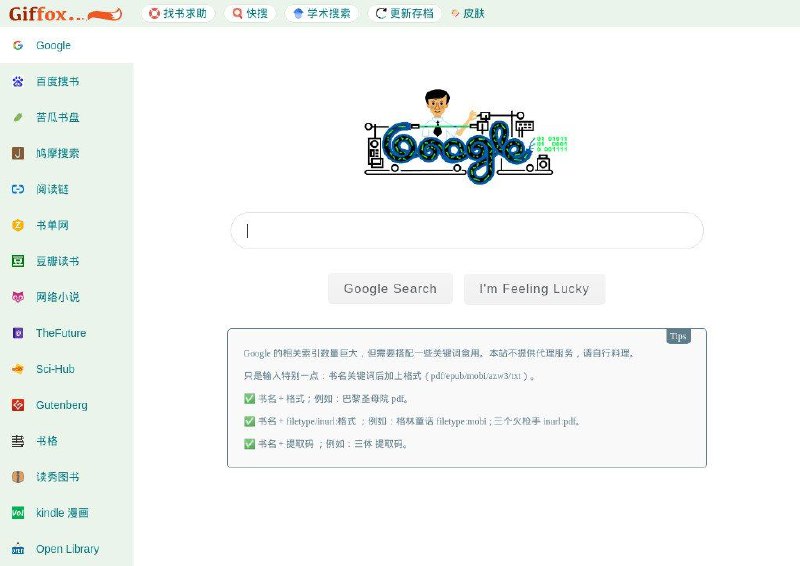Viewport: 800px width, 566px height.
Task: Open 网络小说 from the sidebar
Action: point(67,297)
